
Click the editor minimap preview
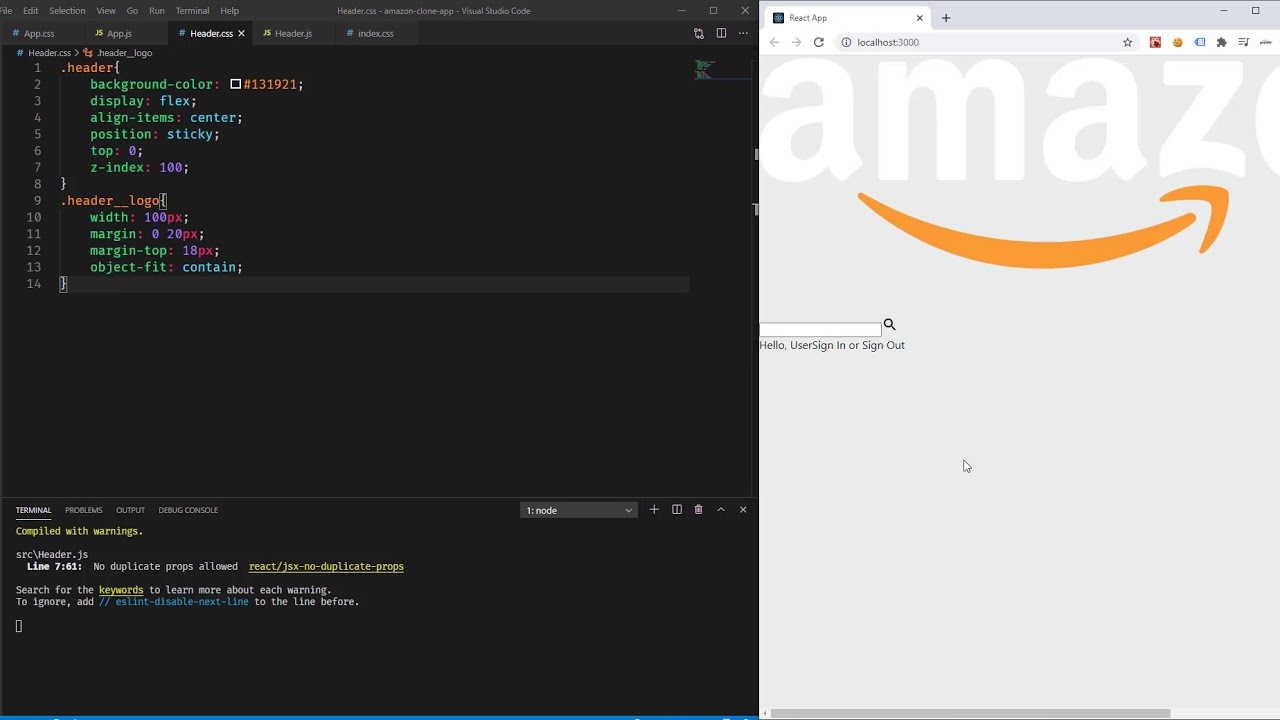point(705,70)
